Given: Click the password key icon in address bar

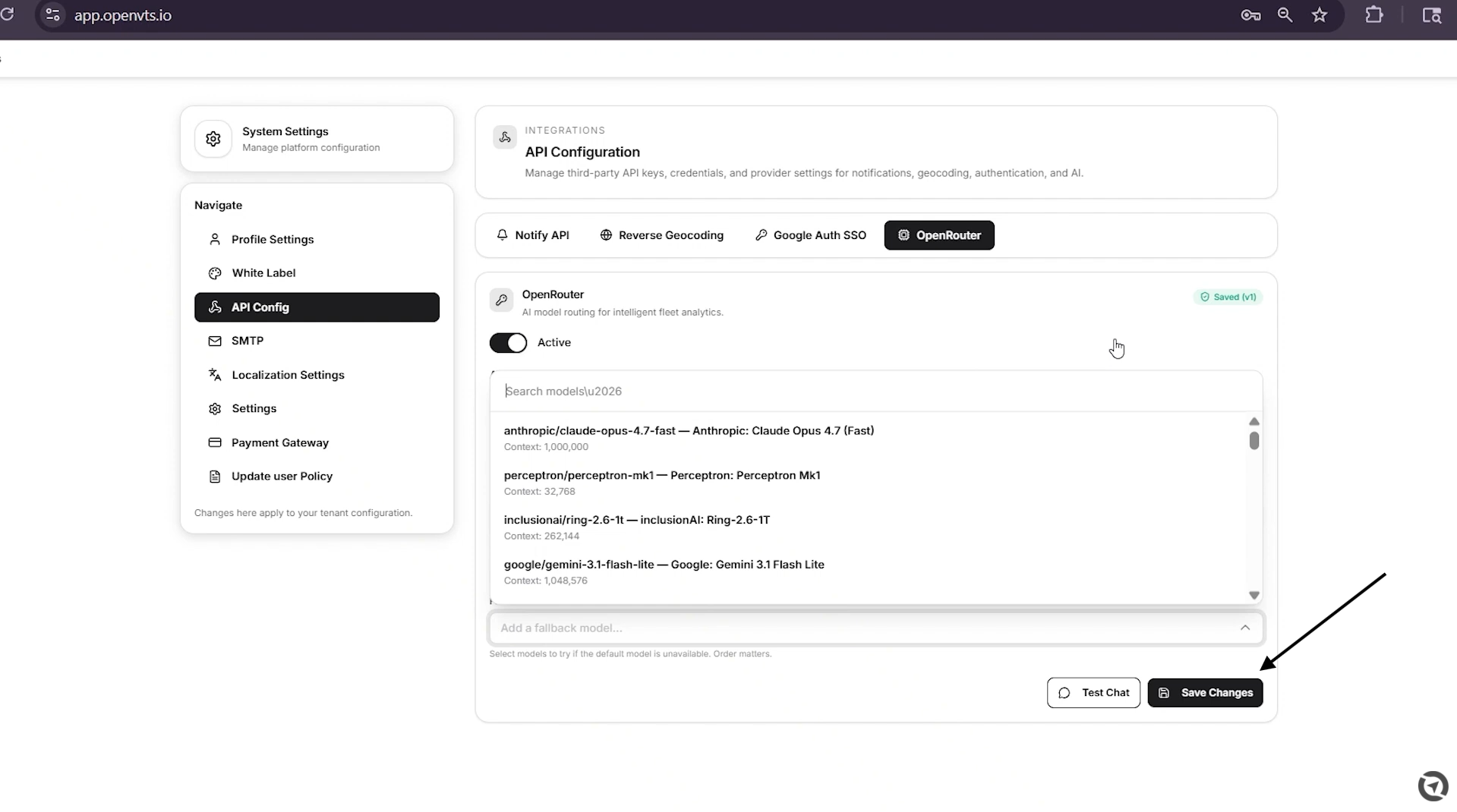Looking at the screenshot, I should pyautogui.click(x=1250, y=15).
